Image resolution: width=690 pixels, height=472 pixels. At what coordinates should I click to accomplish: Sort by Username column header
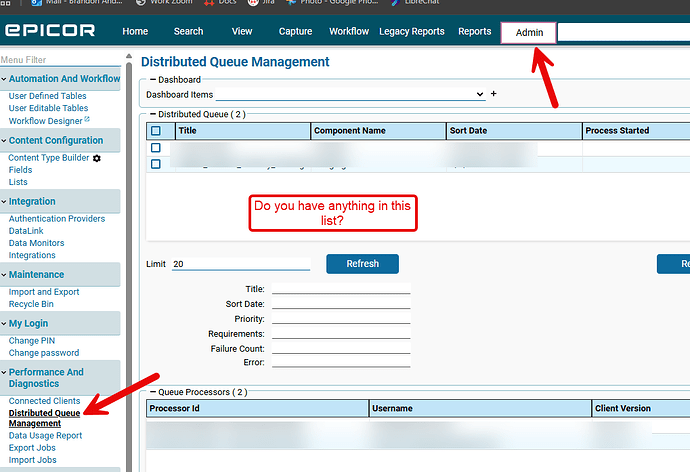(480, 409)
